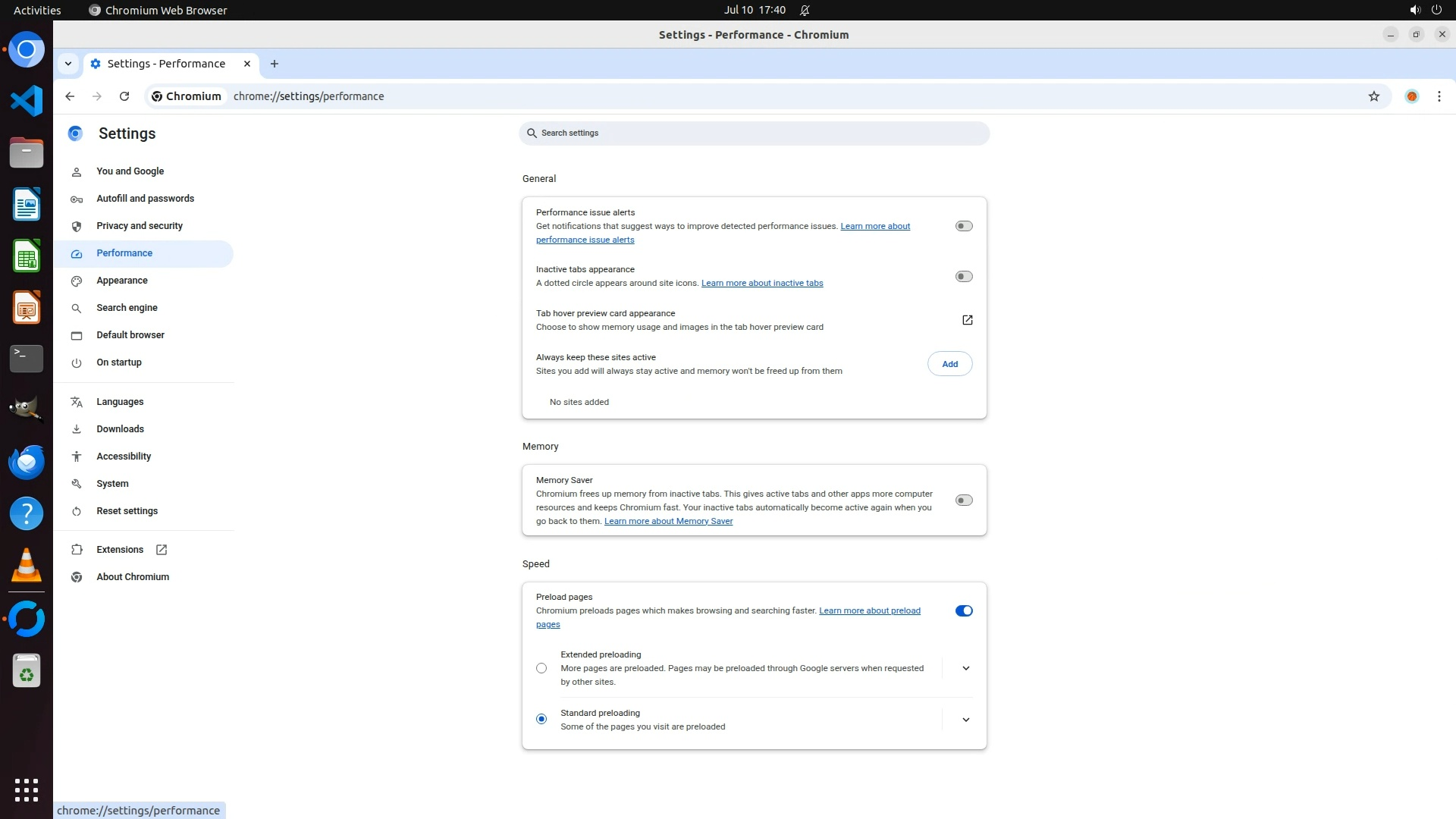Click the bookmark star icon
The width and height of the screenshot is (1456, 819).
coord(1373,96)
